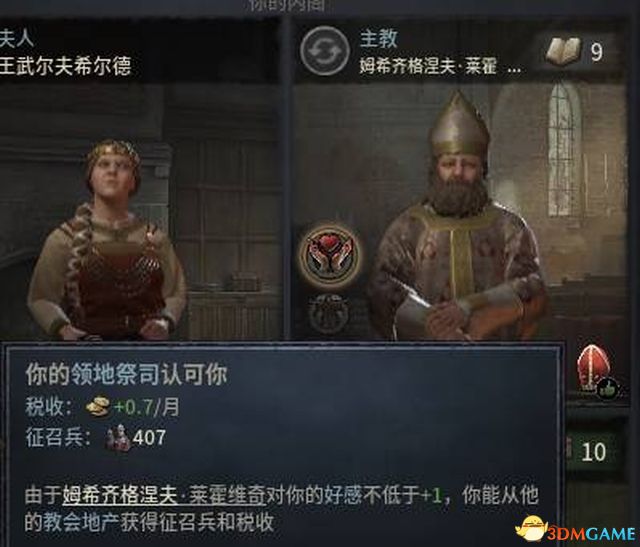Click the 主教 position title

[379, 39]
